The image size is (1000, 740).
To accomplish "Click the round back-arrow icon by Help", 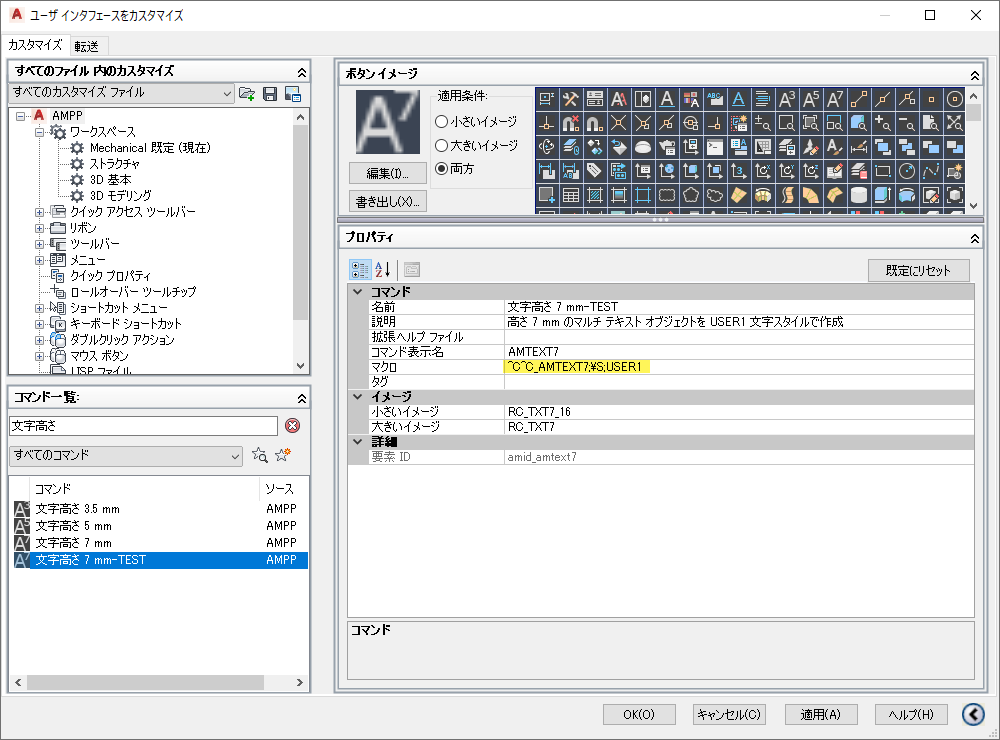I will (x=973, y=714).
